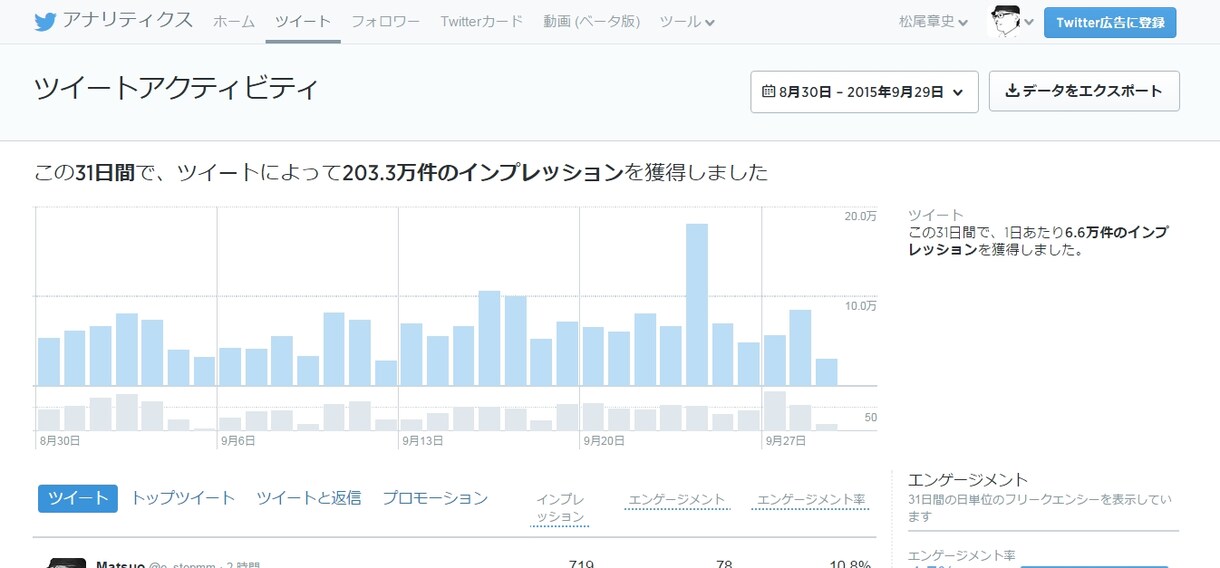Select the ツイート tab below the chart

[x=78, y=498]
